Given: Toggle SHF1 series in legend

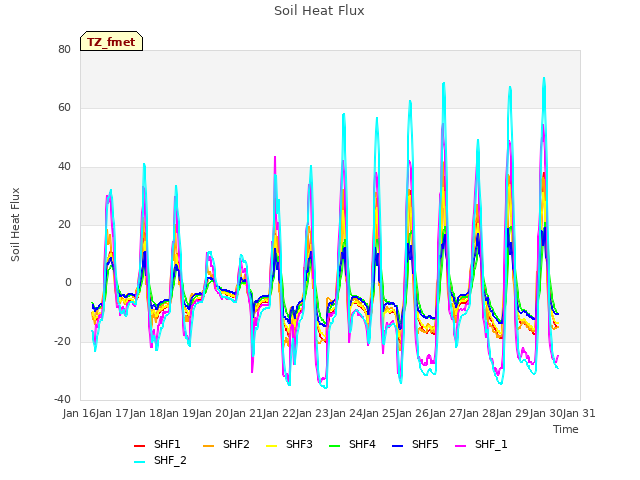Looking at the screenshot, I should point(157,444).
